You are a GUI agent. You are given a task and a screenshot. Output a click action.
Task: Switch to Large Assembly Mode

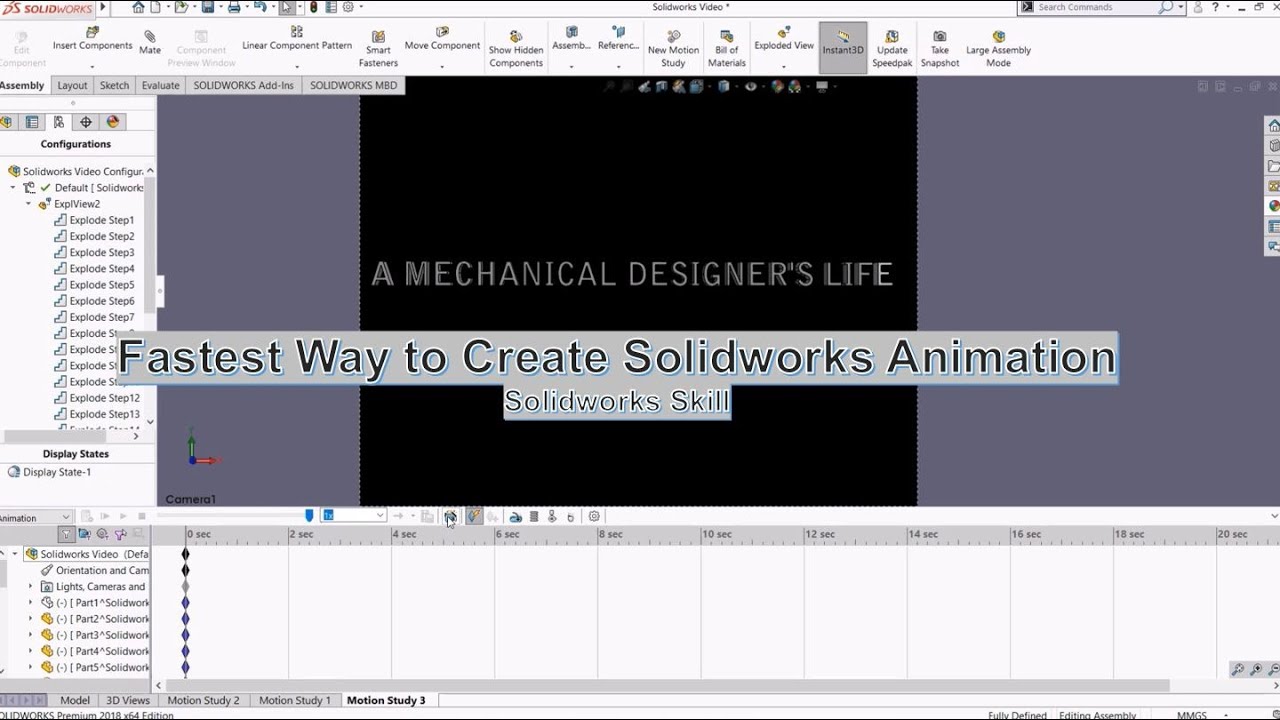998,49
